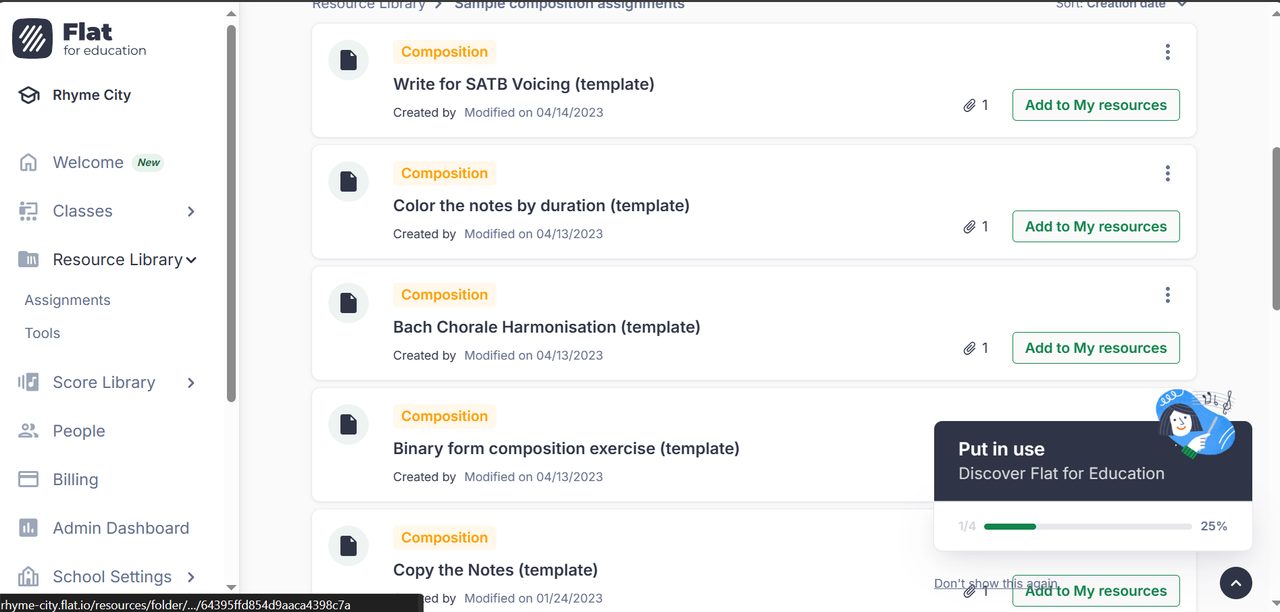1280x612 pixels.
Task: Open three-dot menu for Bach Chorale Harmonisation
Action: tap(1167, 295)
